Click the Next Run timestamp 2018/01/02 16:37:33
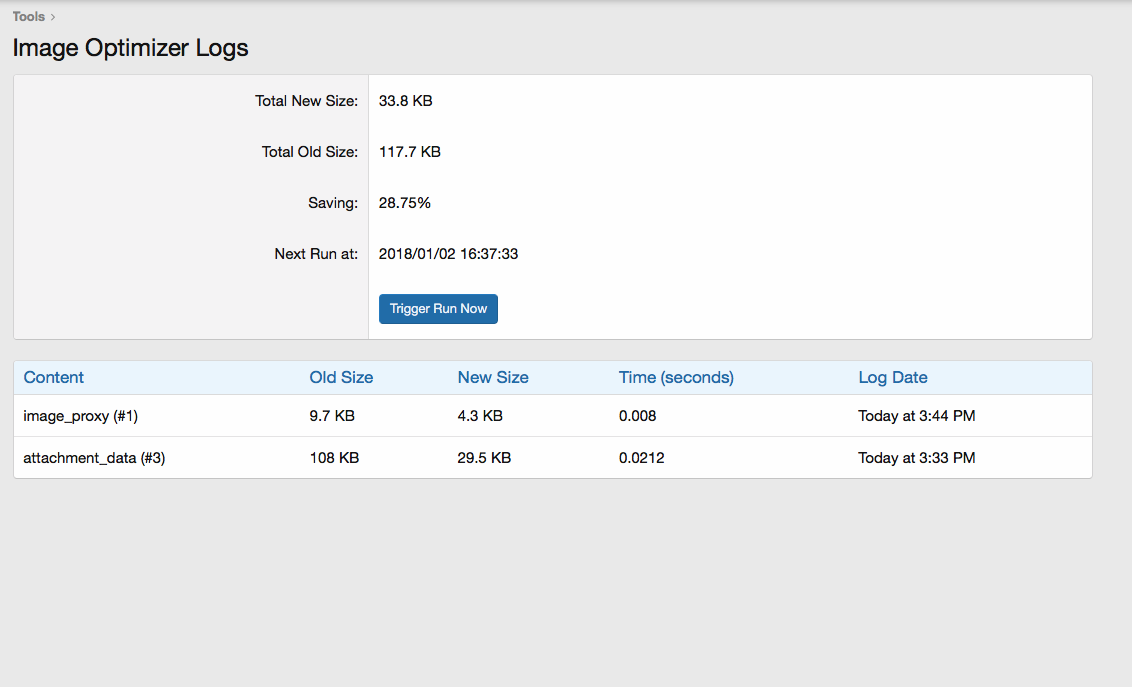The image size is (1132, 687). click(448, 254)
